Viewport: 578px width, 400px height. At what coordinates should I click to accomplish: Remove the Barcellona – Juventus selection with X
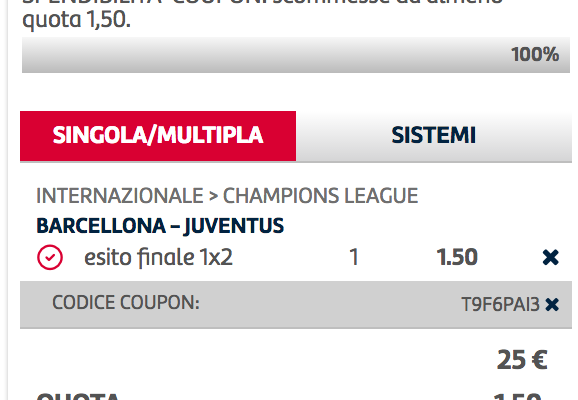(551, 257)
